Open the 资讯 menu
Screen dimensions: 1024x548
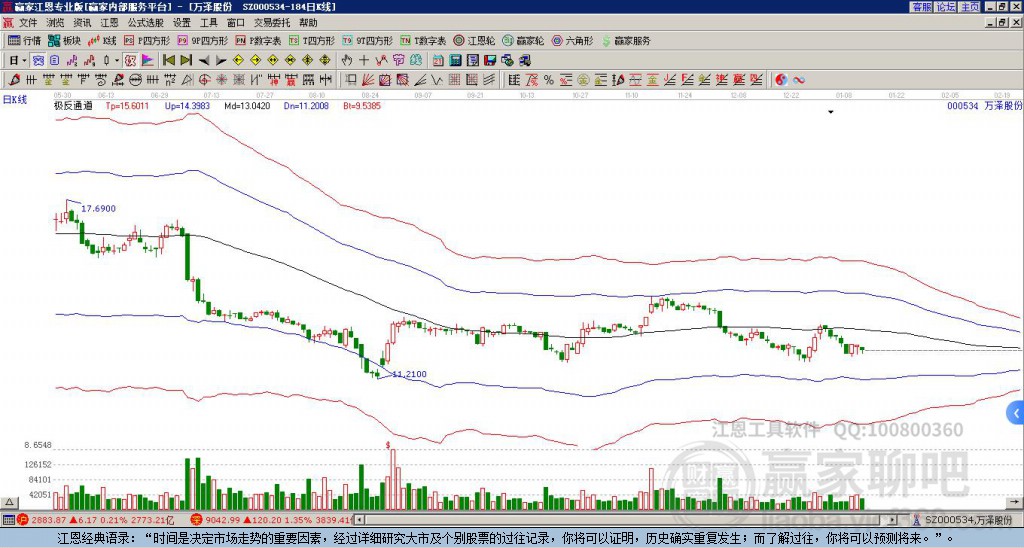coord(82,23)
